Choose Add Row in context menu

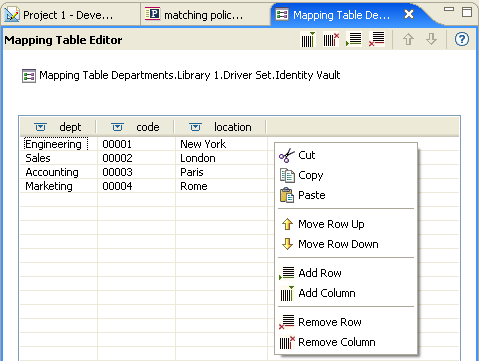tap(346, 273)
